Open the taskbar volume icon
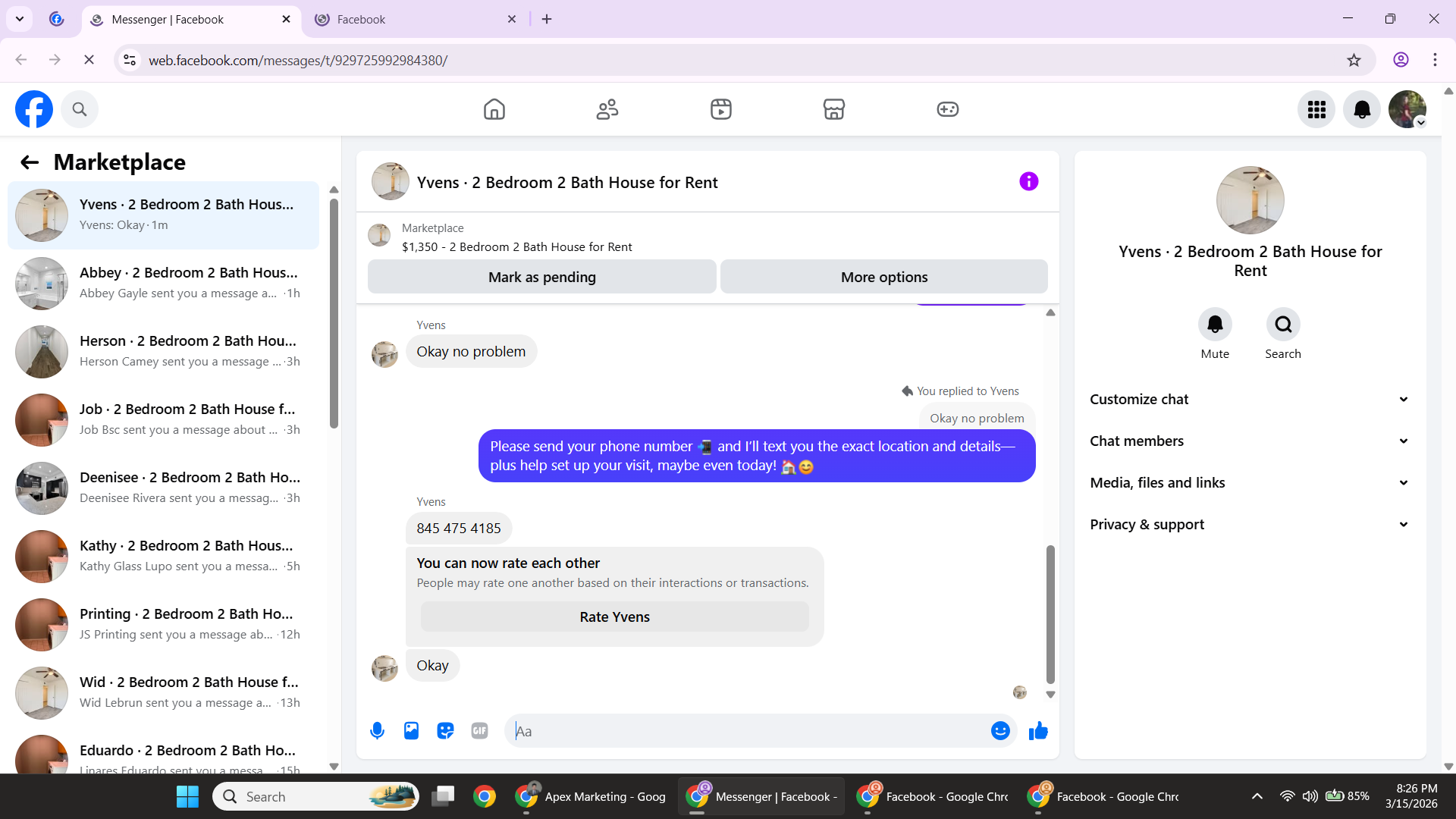 click(x=1310, y=796)
